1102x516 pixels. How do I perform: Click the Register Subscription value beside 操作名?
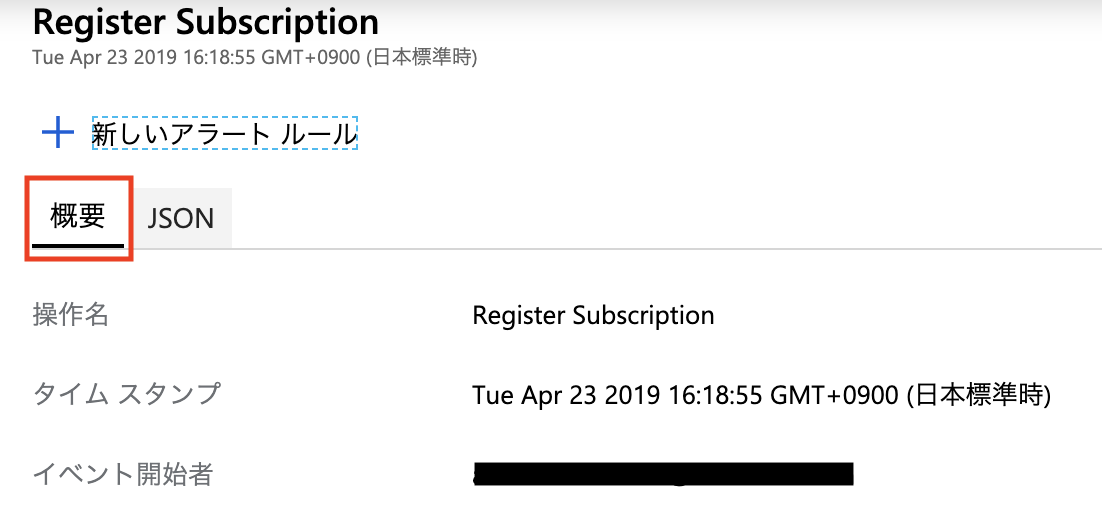(x=593, y=316)
